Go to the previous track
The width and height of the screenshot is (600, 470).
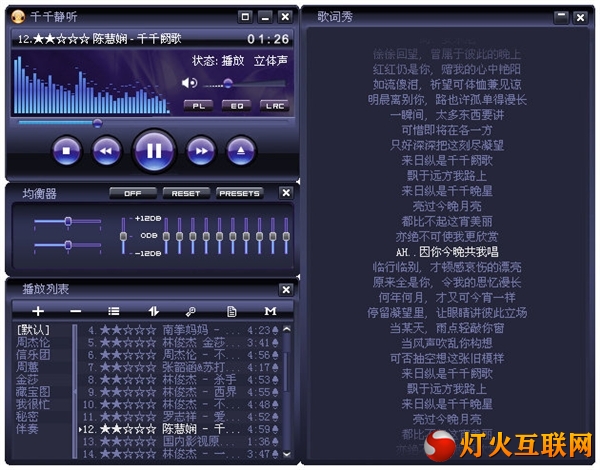pos(106,151)
